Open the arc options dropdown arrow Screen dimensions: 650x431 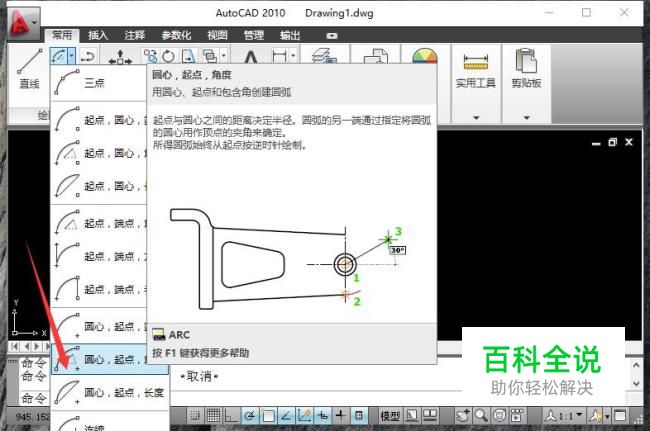click(72, 56)
